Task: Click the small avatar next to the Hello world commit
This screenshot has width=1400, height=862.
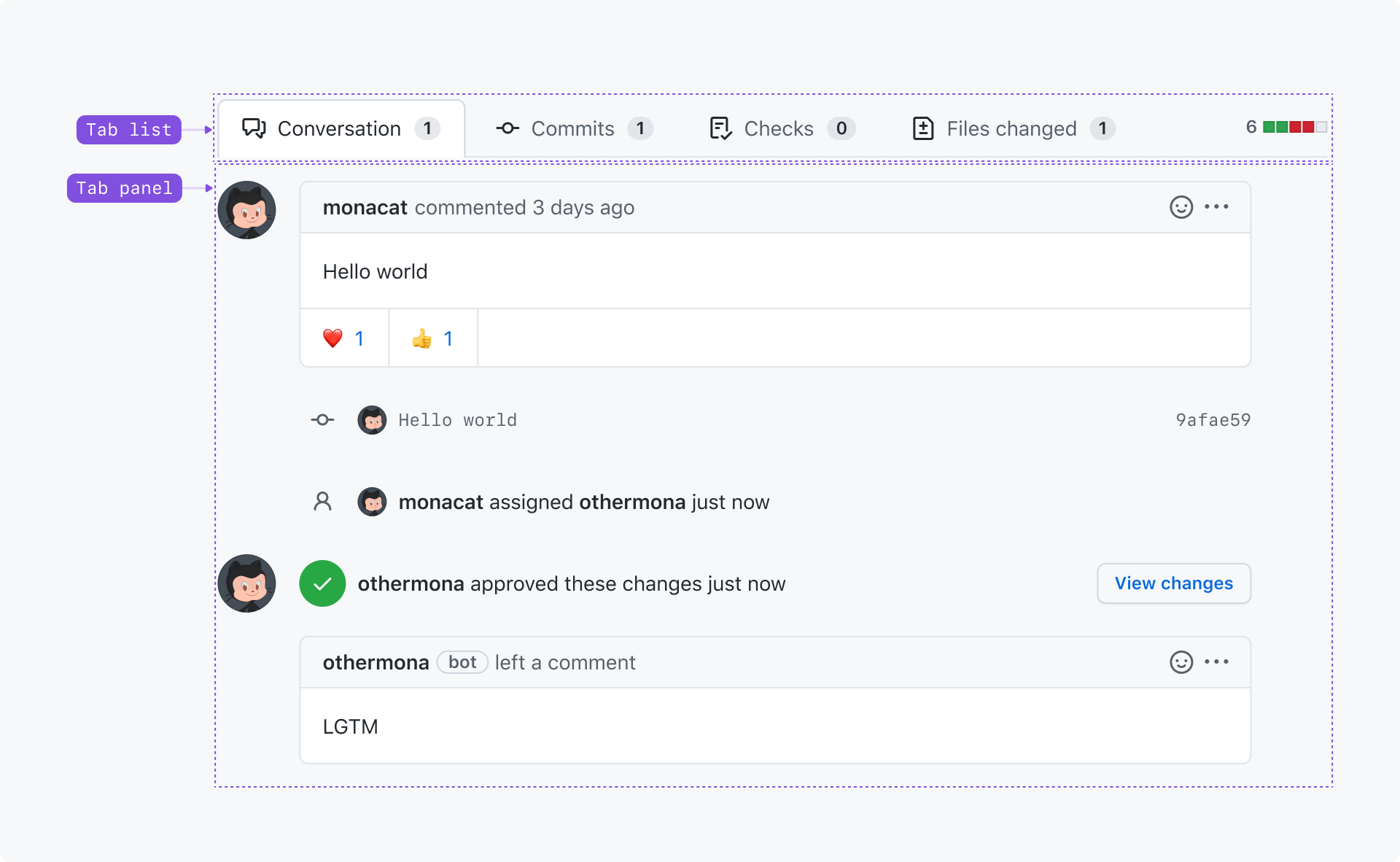Action: pos(372,420)
